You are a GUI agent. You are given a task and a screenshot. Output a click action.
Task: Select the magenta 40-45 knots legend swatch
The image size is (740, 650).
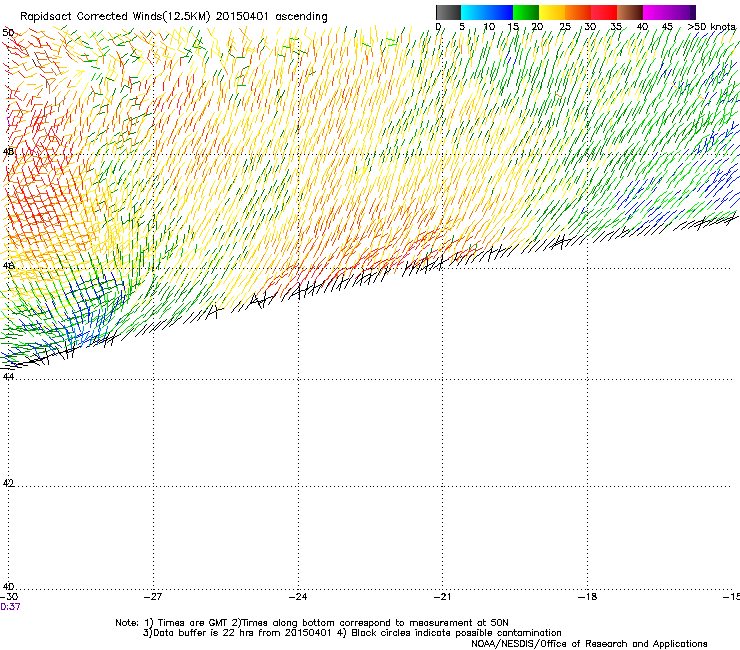656,12
